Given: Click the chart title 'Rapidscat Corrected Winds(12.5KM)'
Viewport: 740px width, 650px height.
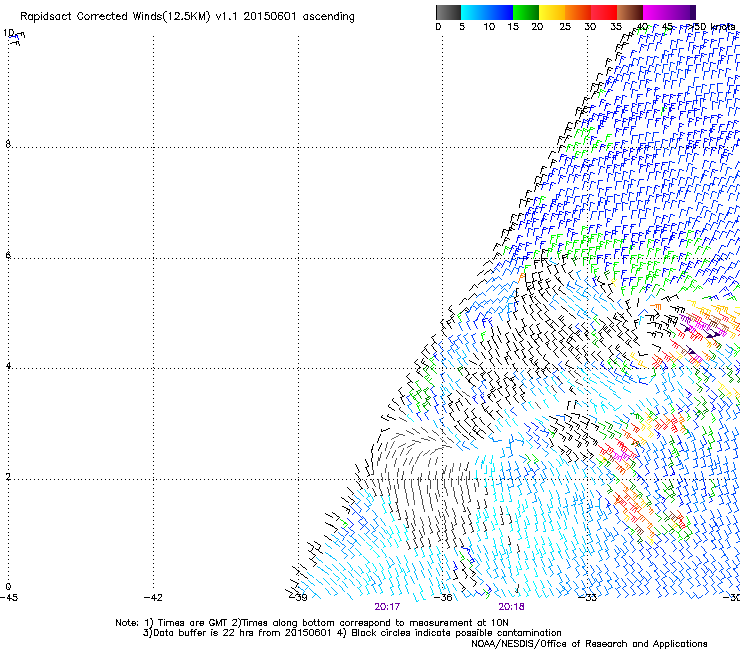Looking at the screenshot, I should 115,17.
